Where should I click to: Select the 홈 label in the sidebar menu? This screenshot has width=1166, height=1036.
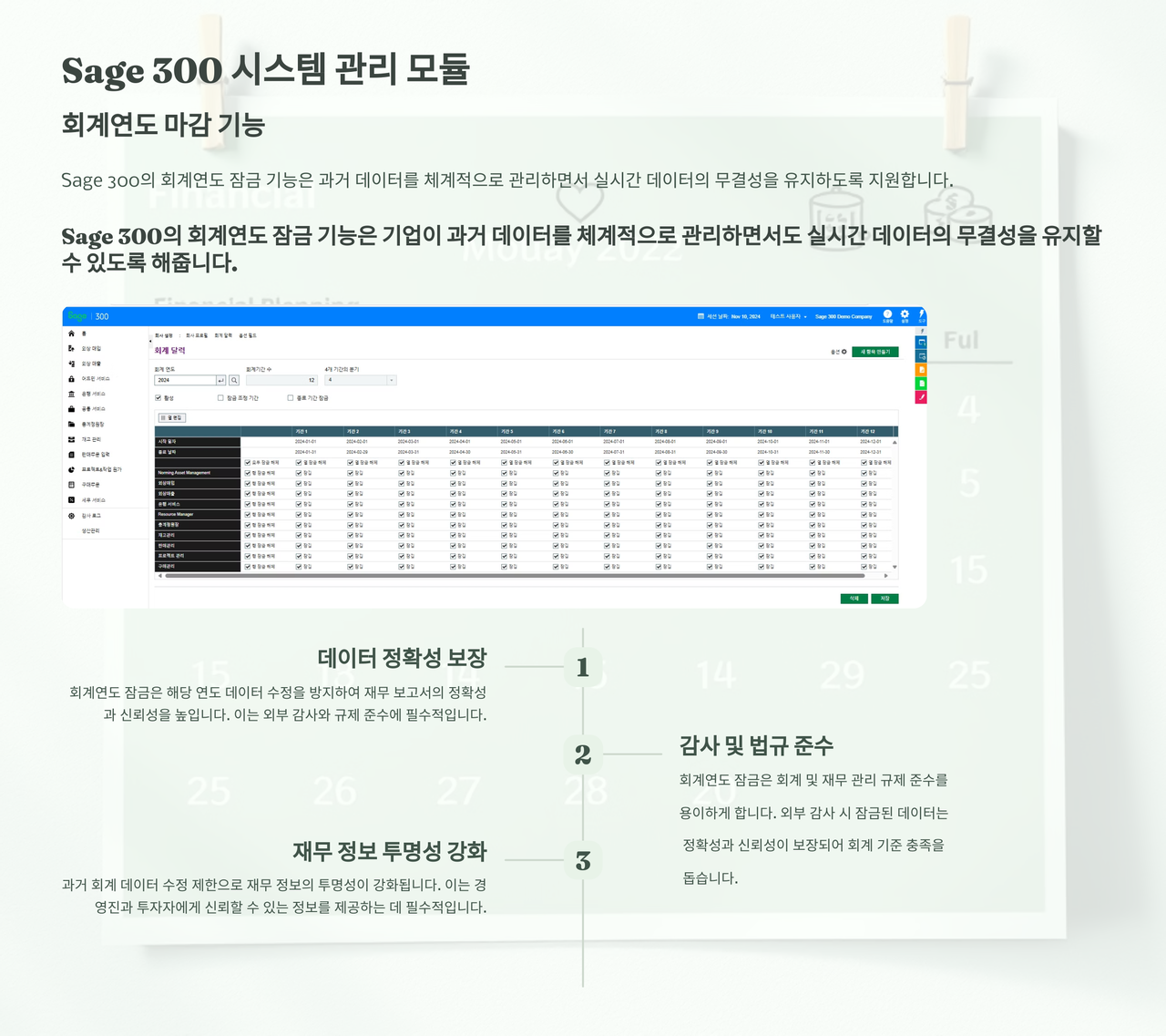pos(85,333)
